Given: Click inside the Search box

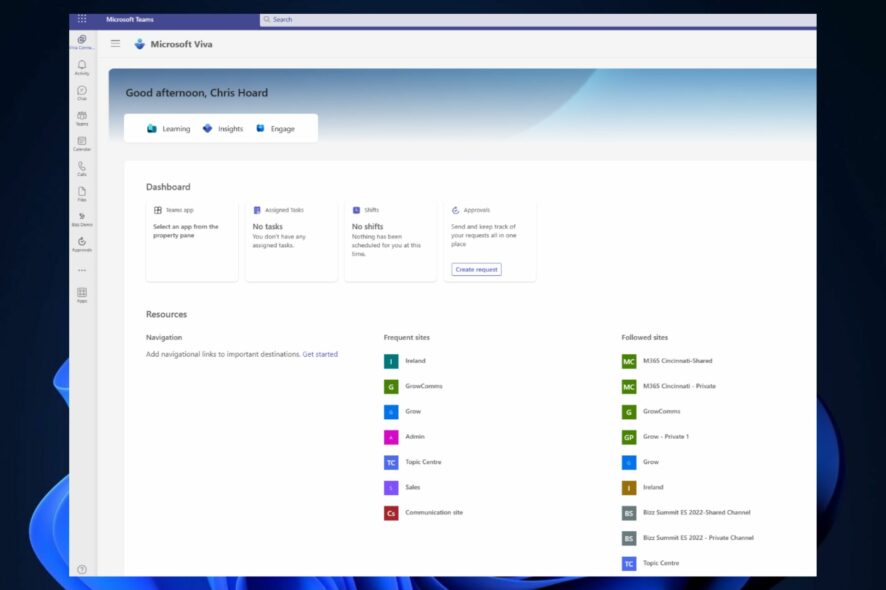Looking at the screenshot, I should (538, 20).
